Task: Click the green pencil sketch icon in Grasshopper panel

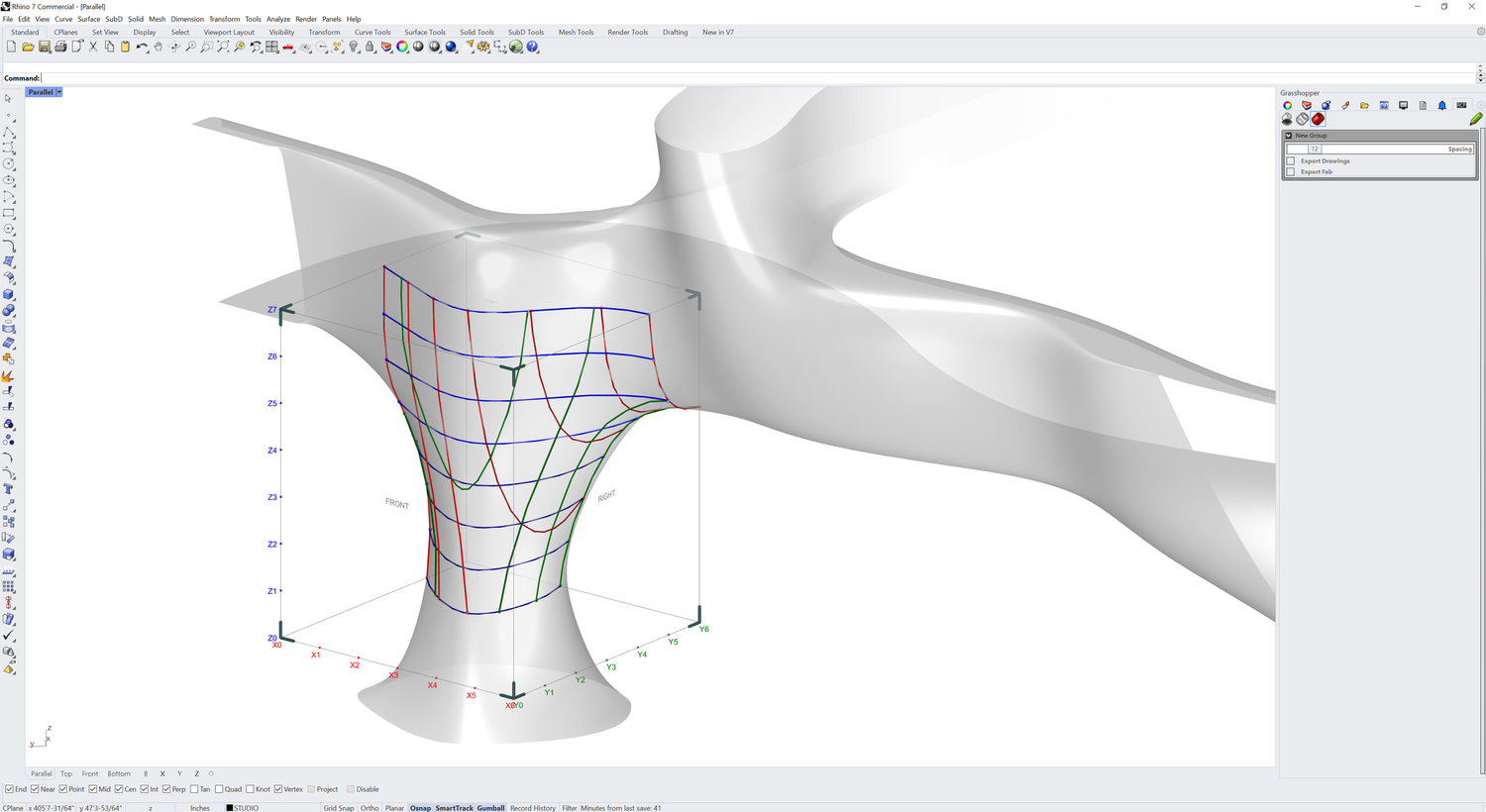Action: pyautogui.click(x=1474, y=119)
